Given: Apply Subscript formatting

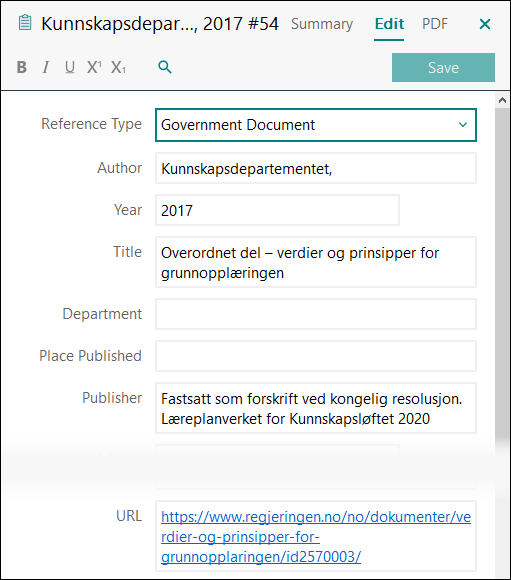Looking at the screenshot, I should (118, 67).
